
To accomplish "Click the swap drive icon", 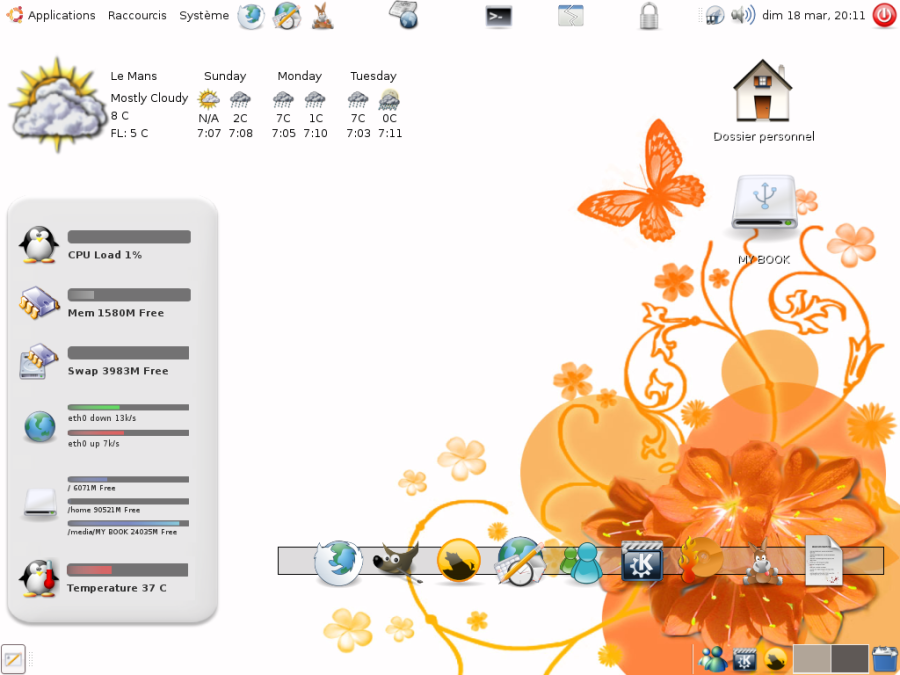I will point(39,362).
